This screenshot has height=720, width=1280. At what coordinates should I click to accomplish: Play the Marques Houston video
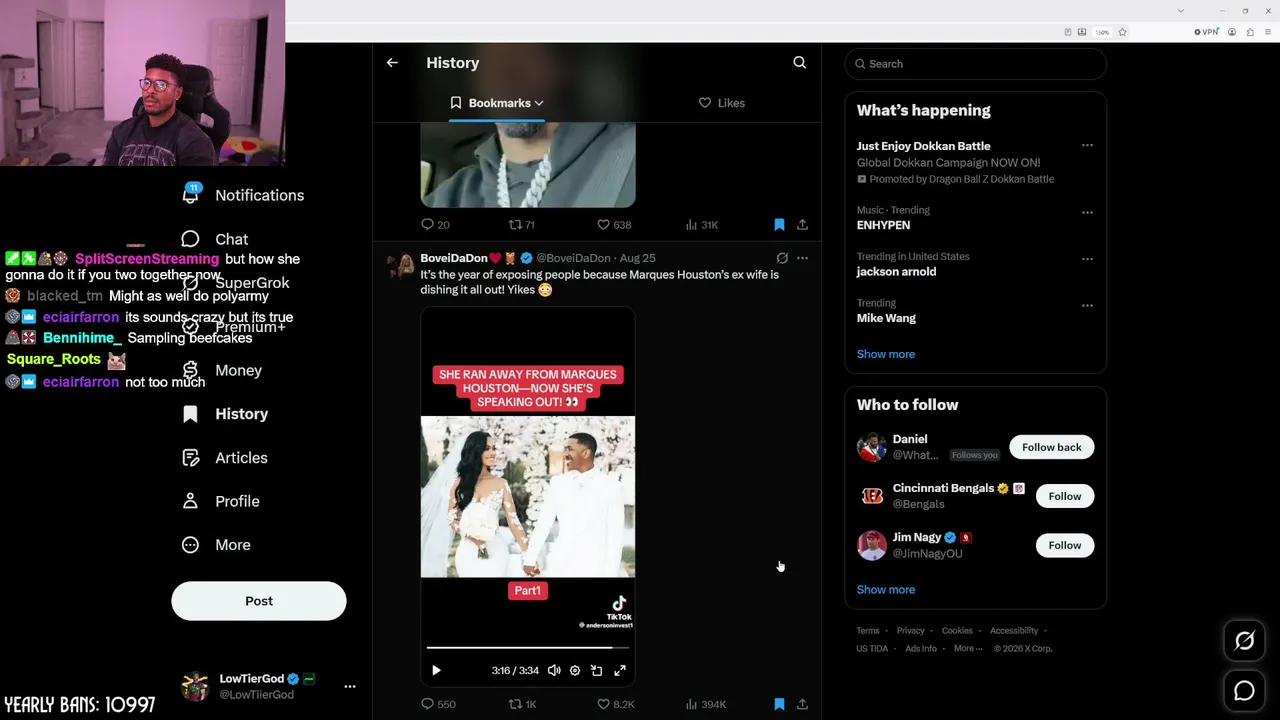436,671
